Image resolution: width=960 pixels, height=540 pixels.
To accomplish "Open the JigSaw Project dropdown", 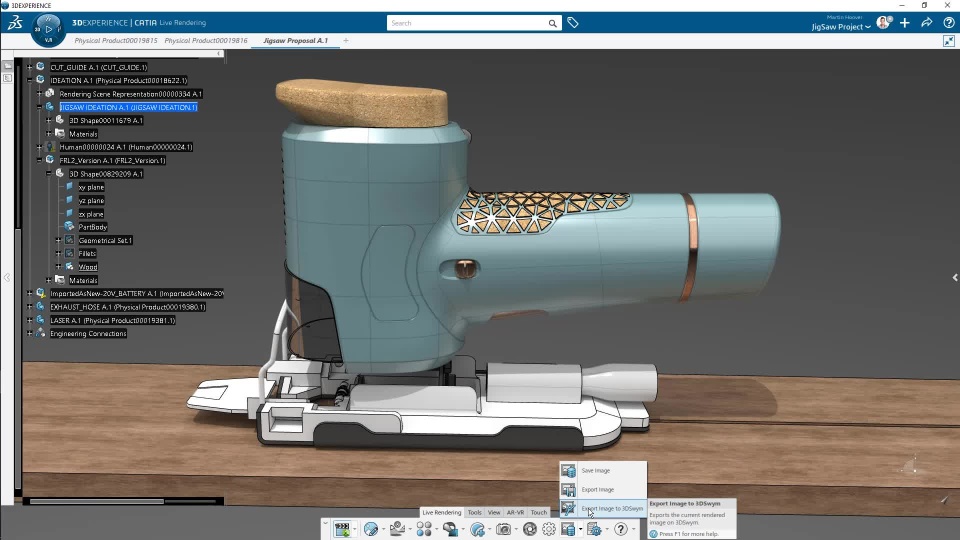I will pos(841,27).
